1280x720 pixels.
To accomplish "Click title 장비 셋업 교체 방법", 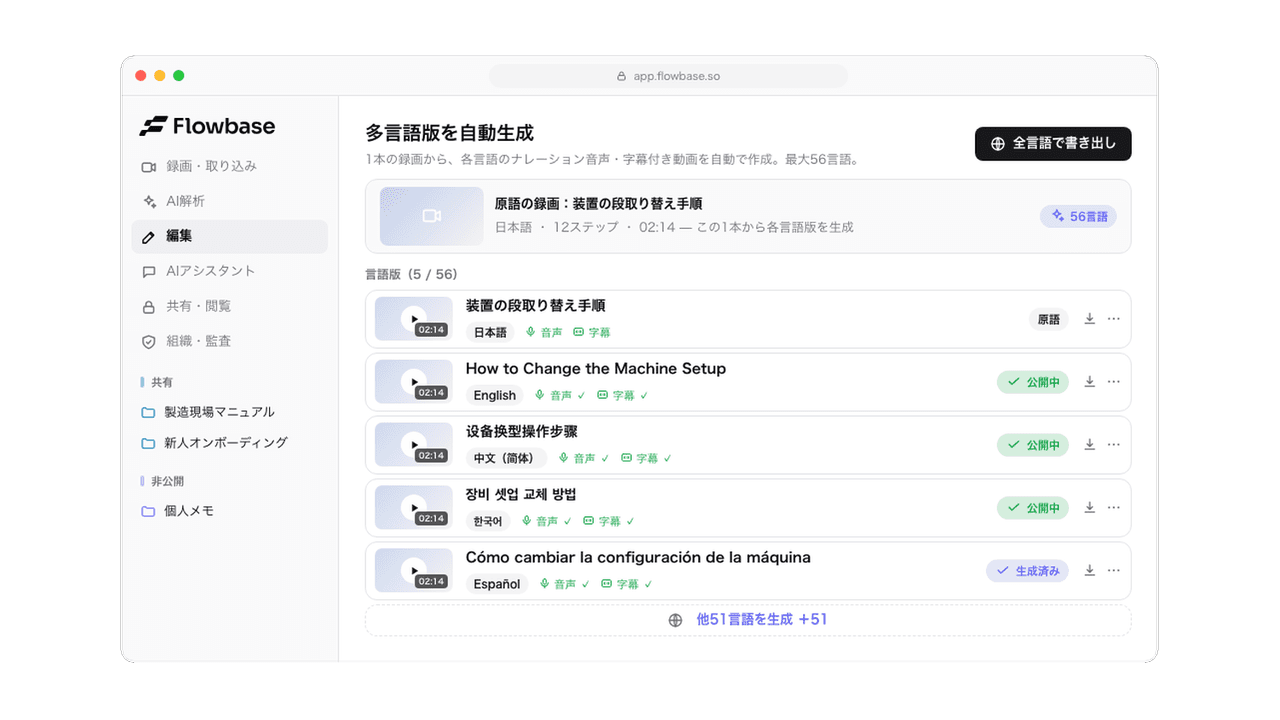I will [521, 495].
